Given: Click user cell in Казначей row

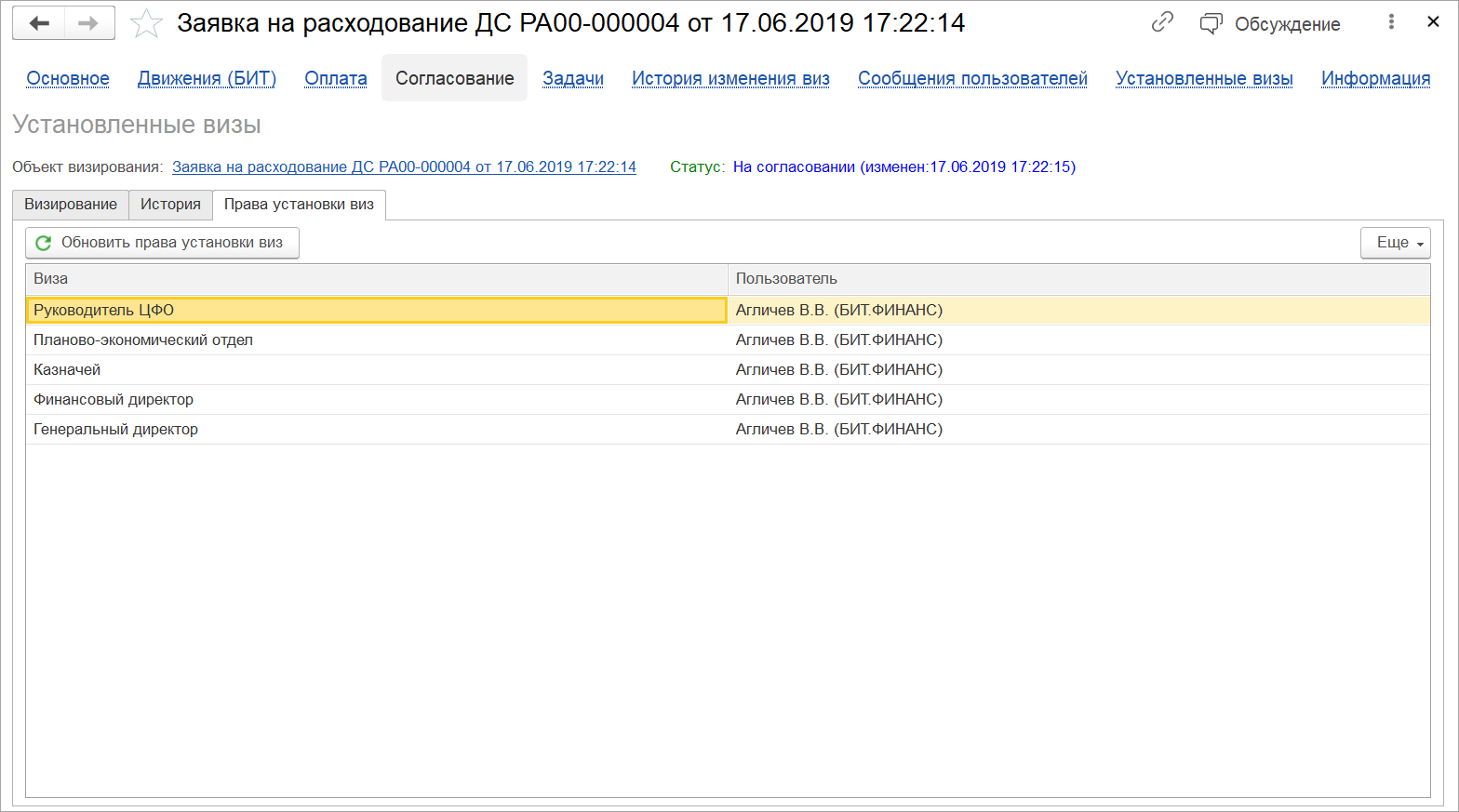Looking at the screenshot, I should tap(1079, 370).
